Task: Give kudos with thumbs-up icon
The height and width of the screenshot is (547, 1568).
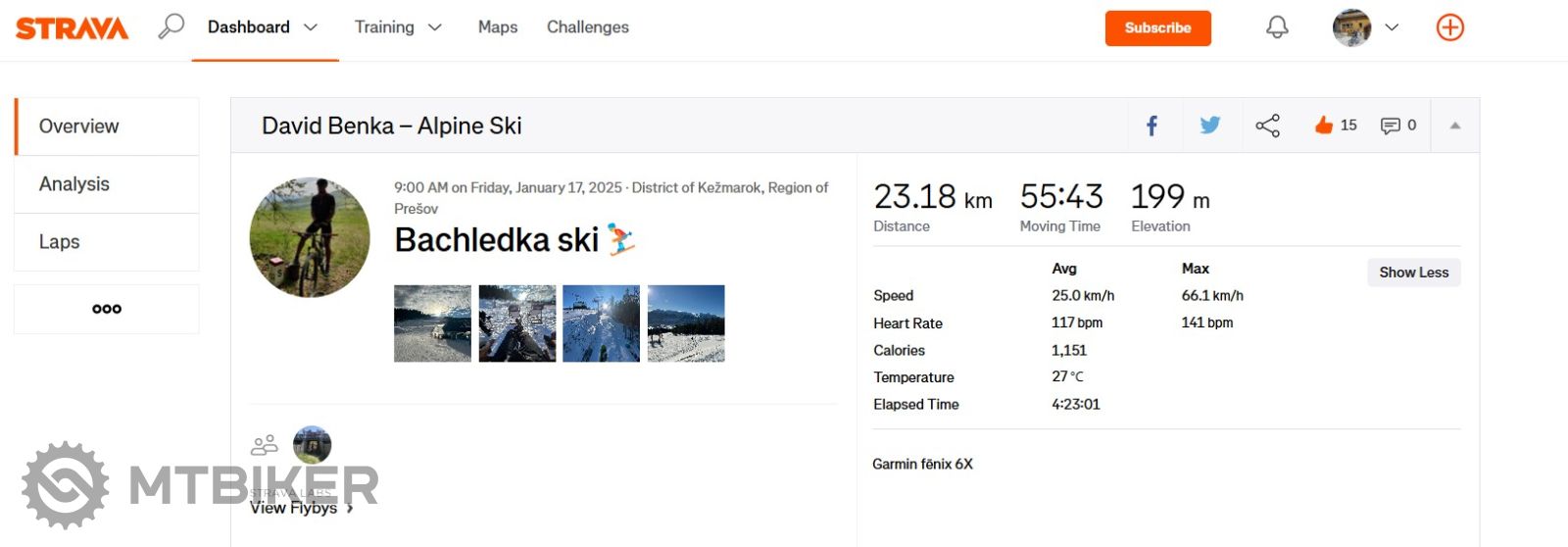Action: pos(1324,125)
